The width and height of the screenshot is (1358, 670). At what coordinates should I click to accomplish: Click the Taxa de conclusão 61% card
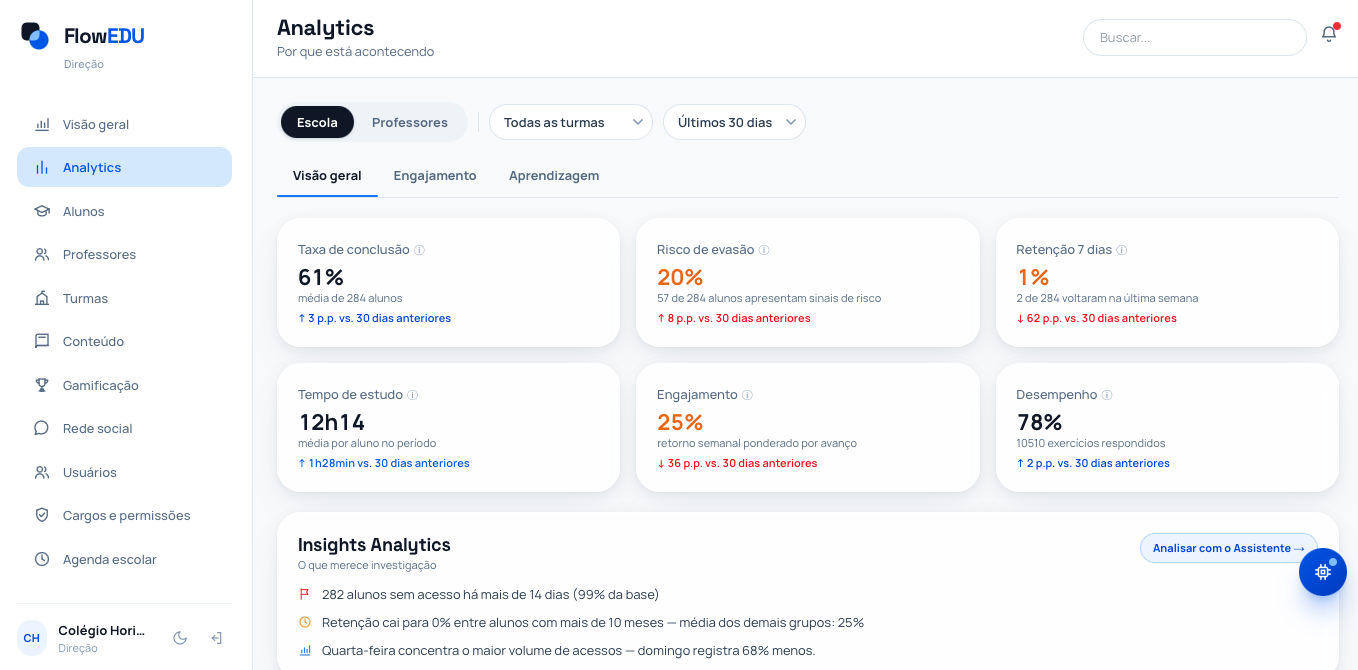(x=448, y=283)
